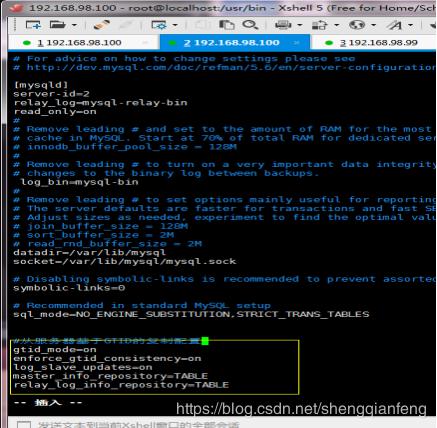Click the Open session folder icon
The width and height of the screenshot is (437, 428).
click(58, 24)
